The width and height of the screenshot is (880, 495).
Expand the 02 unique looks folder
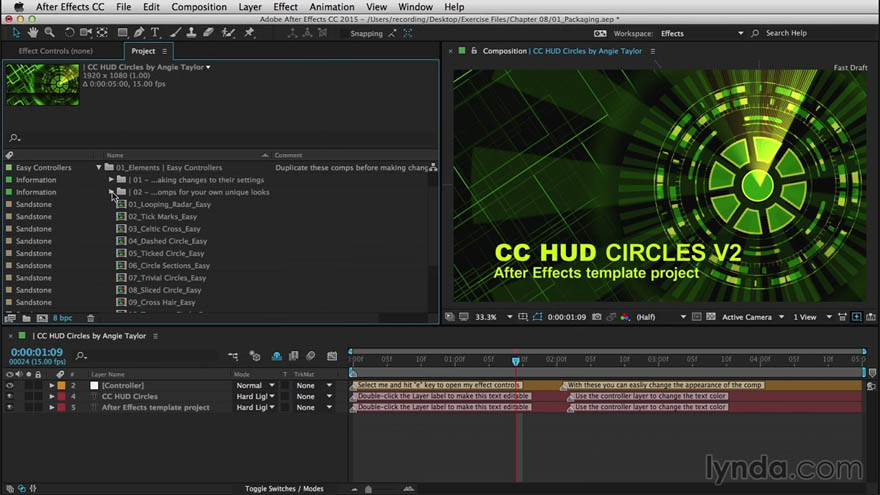point(111,192)
